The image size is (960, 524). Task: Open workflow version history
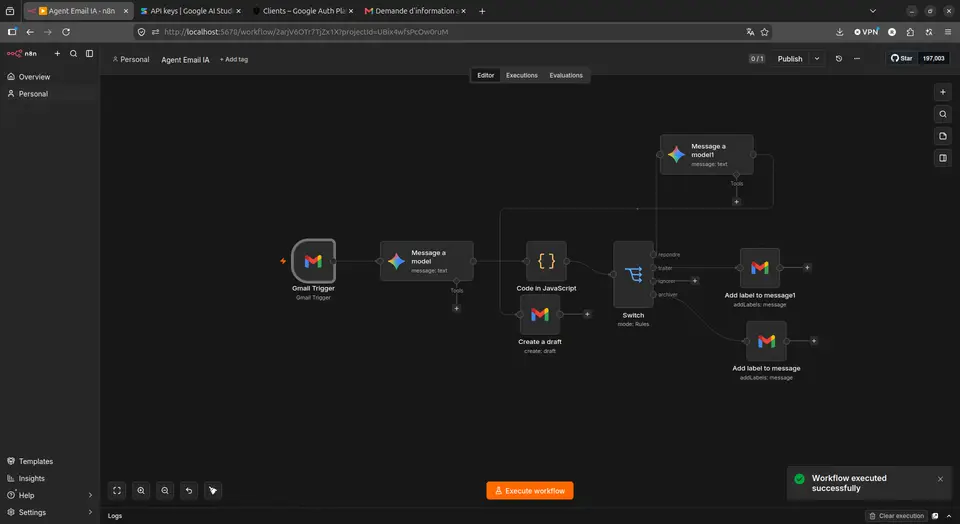839,59
